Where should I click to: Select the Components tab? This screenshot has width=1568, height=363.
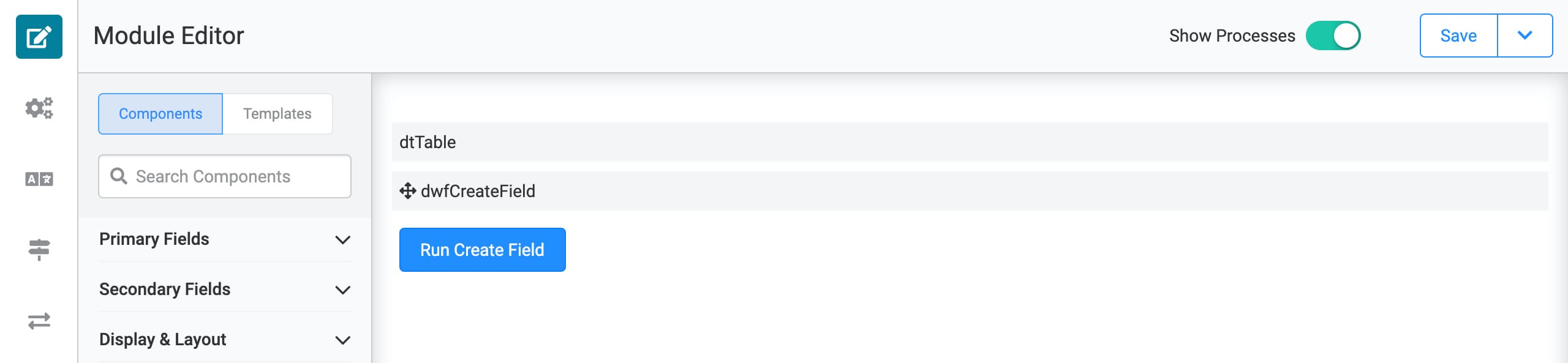[160, 114]
